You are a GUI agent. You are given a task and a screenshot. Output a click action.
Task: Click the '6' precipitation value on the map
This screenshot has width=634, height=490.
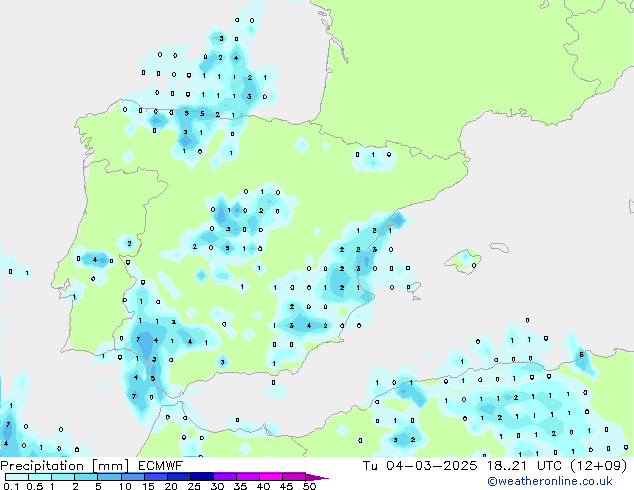(x=582, y=355)
